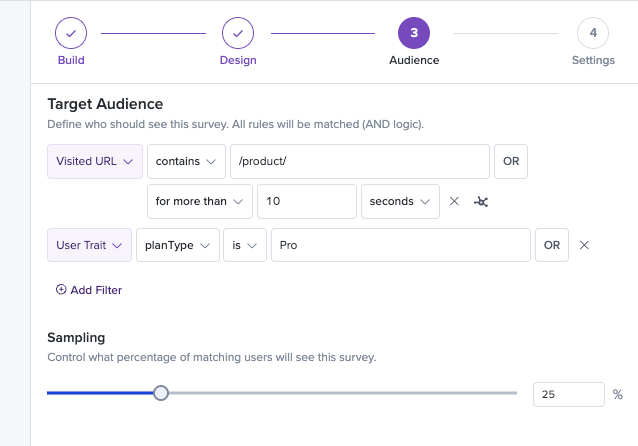Open the contains operator dropdown

[x=186, y=161]
